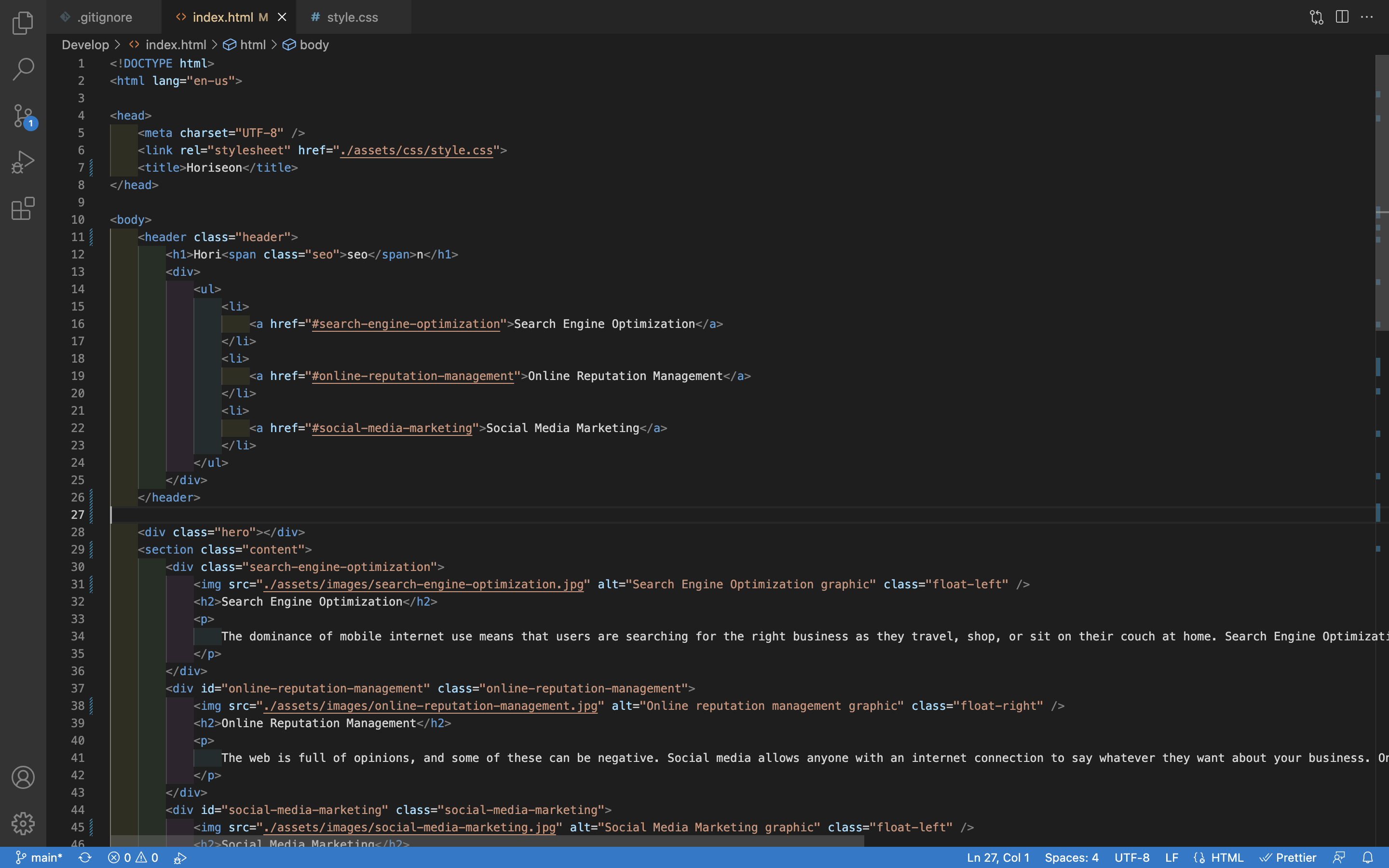Open the Accounts icon in the activity bar
The width and height of the screenshot is (1389, 868).
23,777
